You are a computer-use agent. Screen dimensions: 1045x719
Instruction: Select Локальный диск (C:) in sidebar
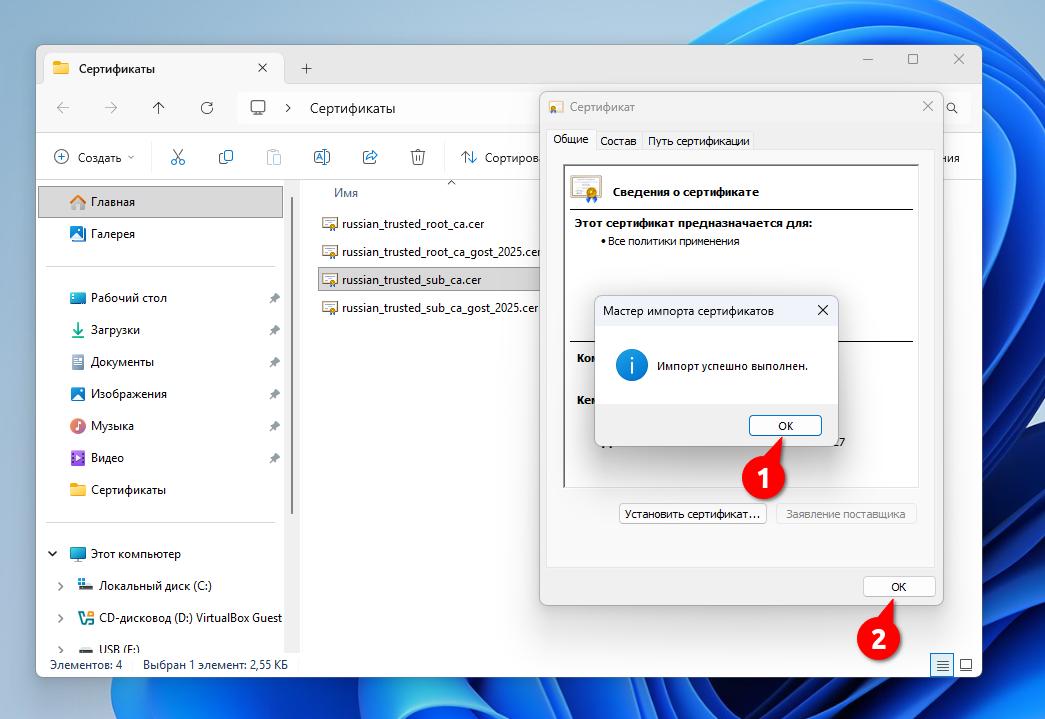click(155, 586)
